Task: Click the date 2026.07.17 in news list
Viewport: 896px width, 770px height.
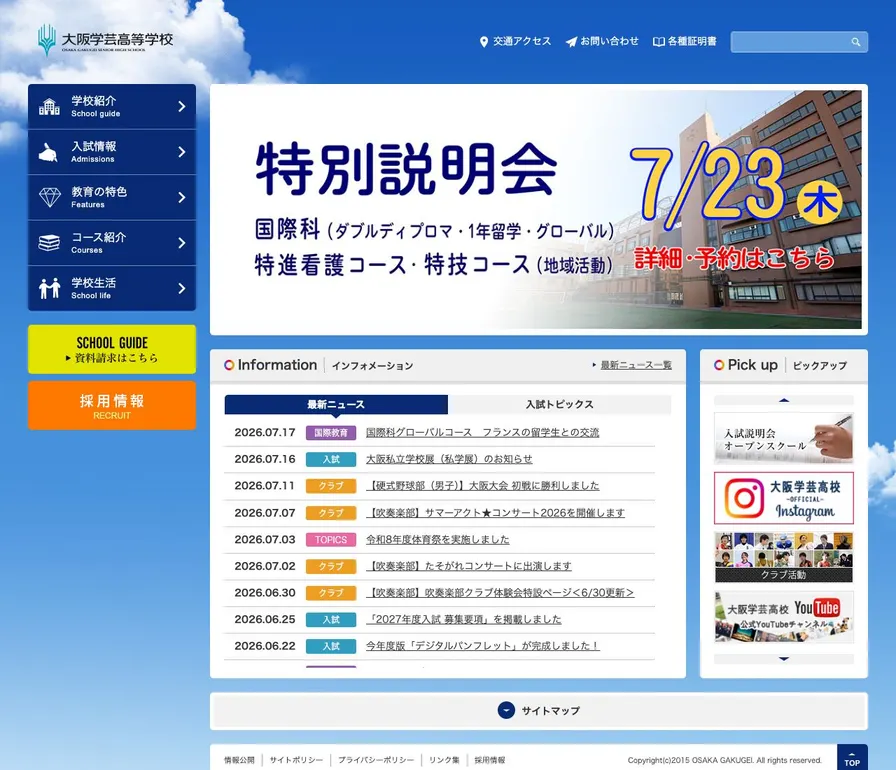Action: click(x=265, y=432)
